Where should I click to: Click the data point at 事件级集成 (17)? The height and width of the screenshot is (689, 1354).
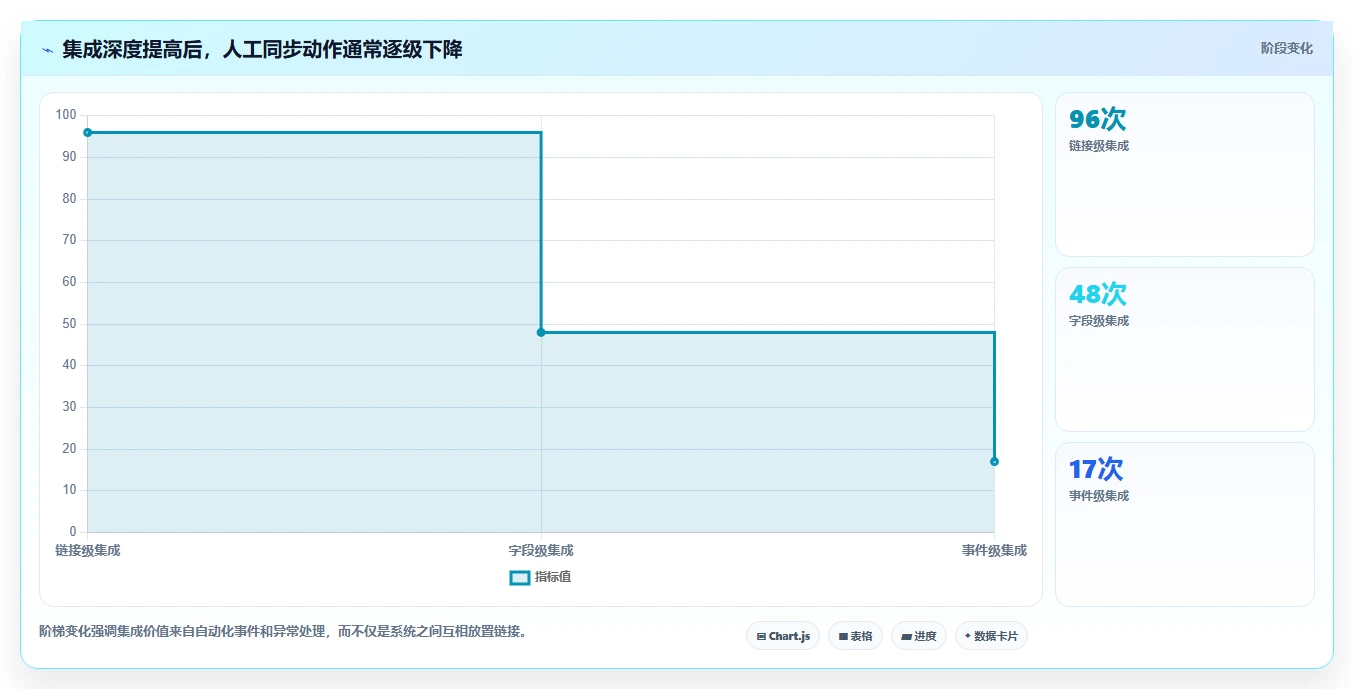[x=994, y=461]
